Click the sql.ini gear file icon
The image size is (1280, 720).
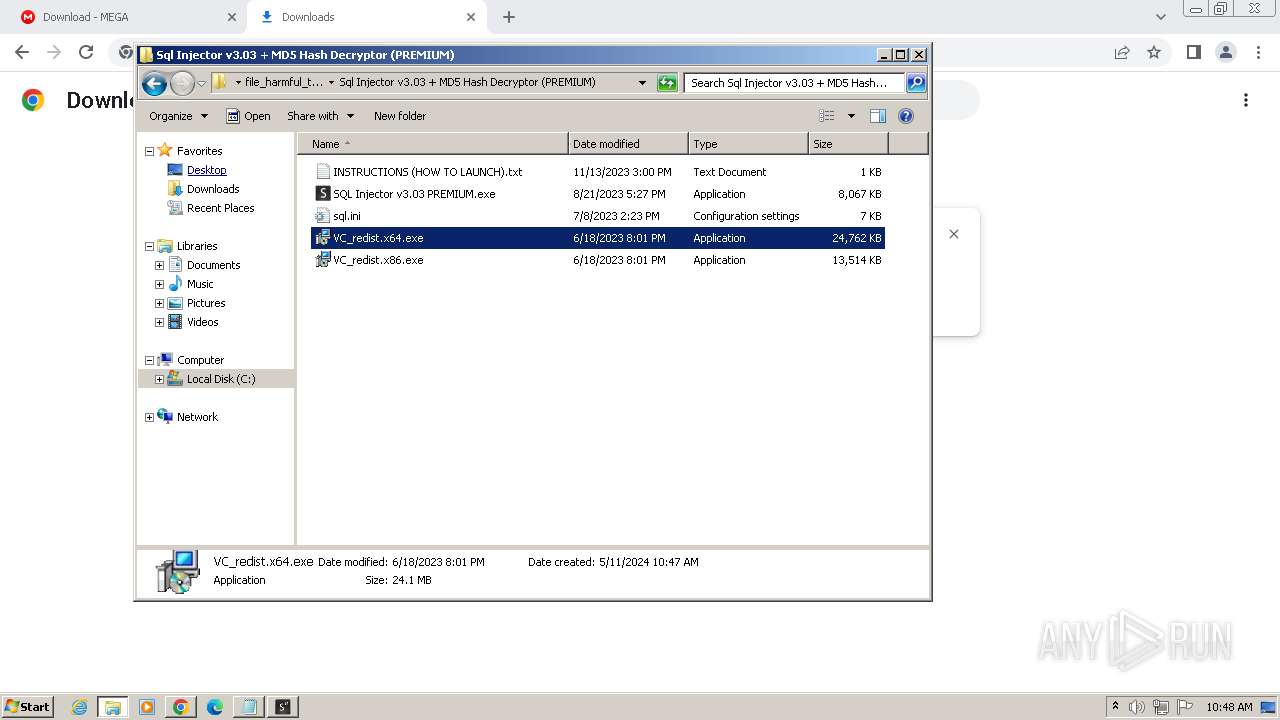click(x=322, y=216)
